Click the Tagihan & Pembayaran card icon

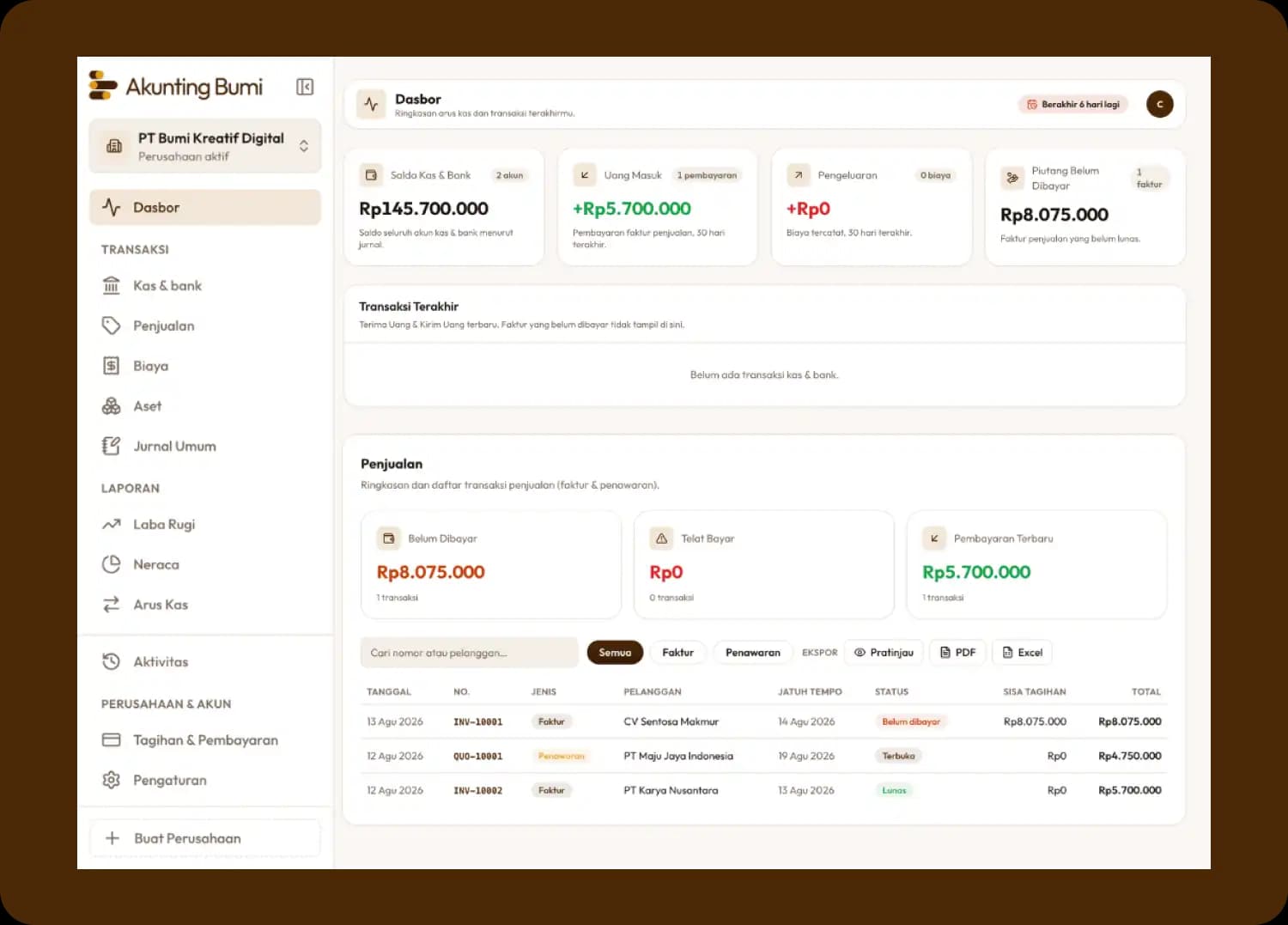tap(112, 739)
